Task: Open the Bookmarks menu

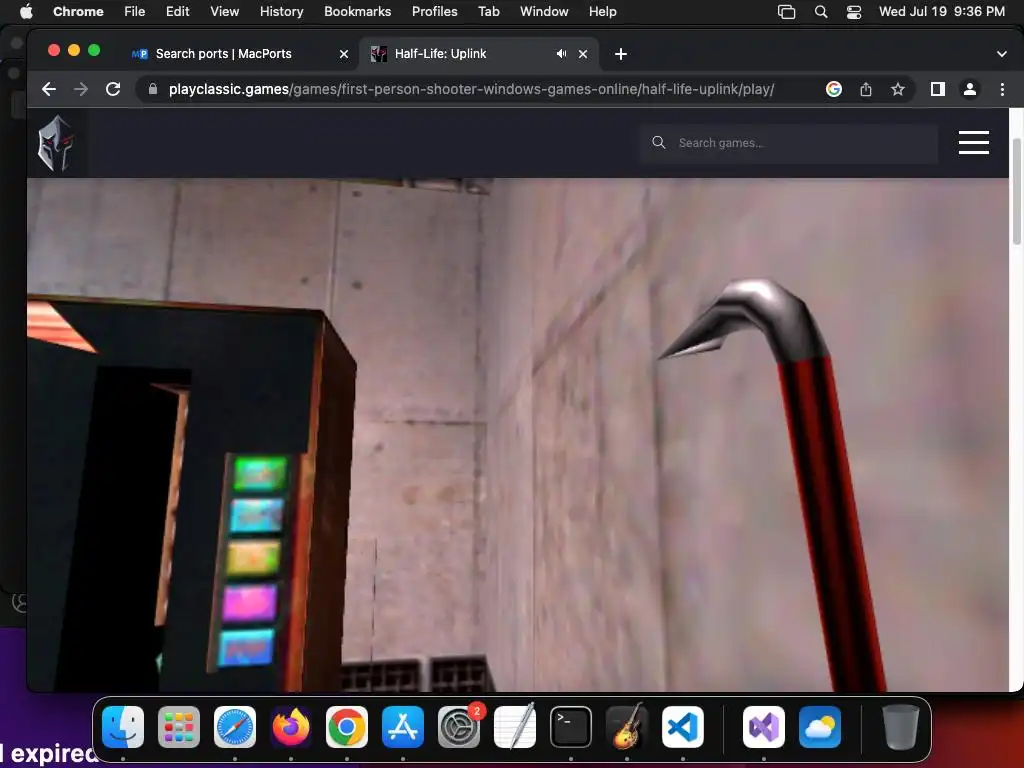Action: (357, 12)
